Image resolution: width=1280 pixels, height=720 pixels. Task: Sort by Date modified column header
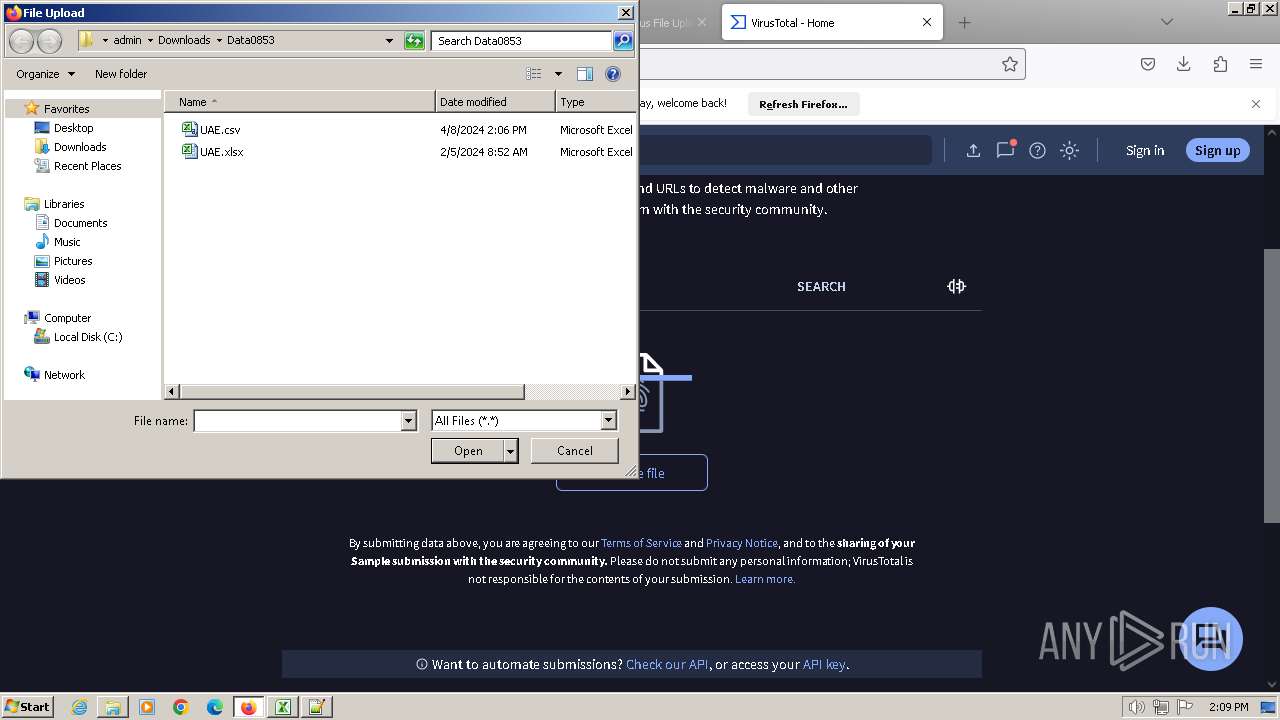point(495,102)
